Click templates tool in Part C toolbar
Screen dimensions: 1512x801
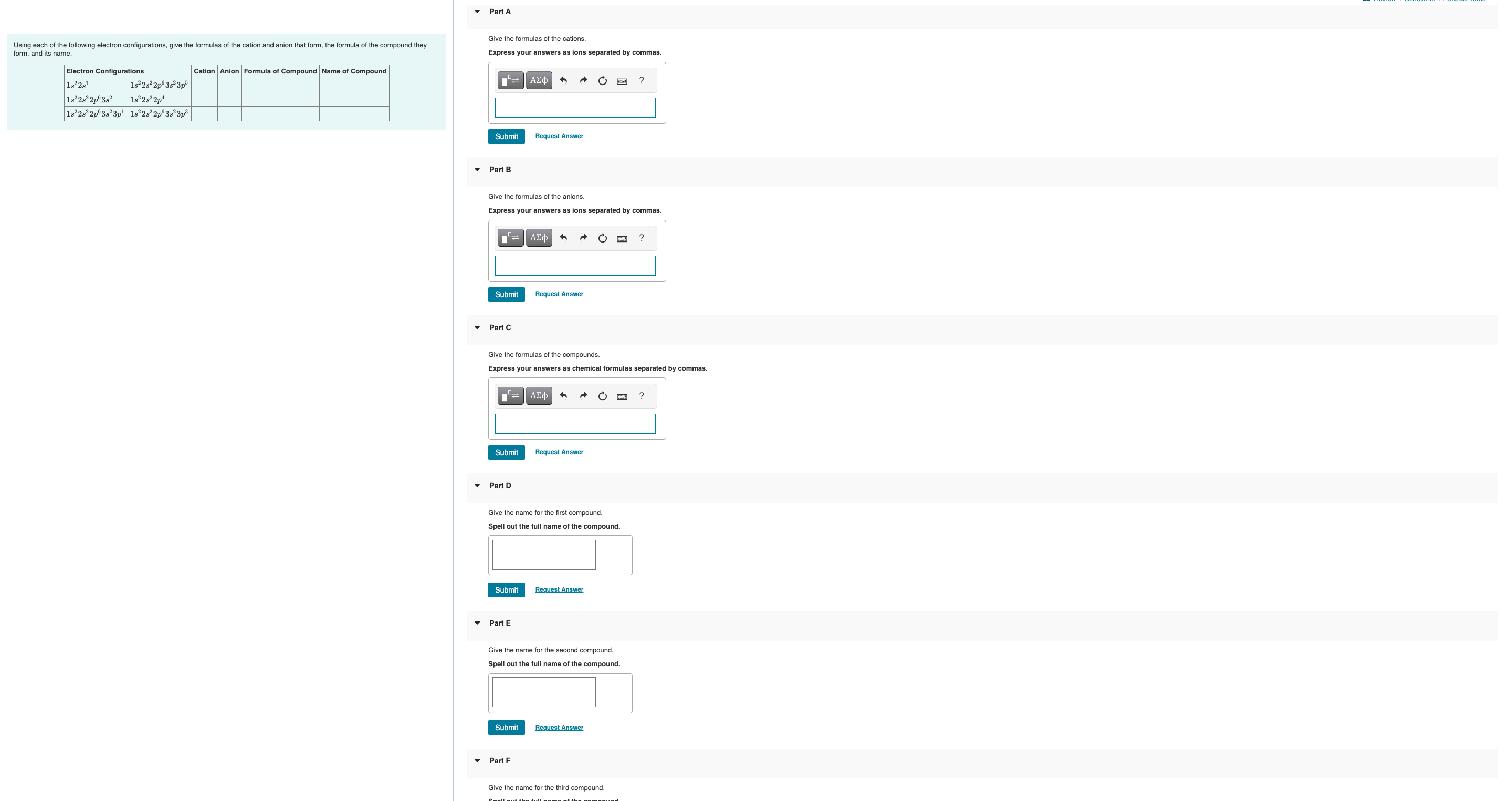510,396
